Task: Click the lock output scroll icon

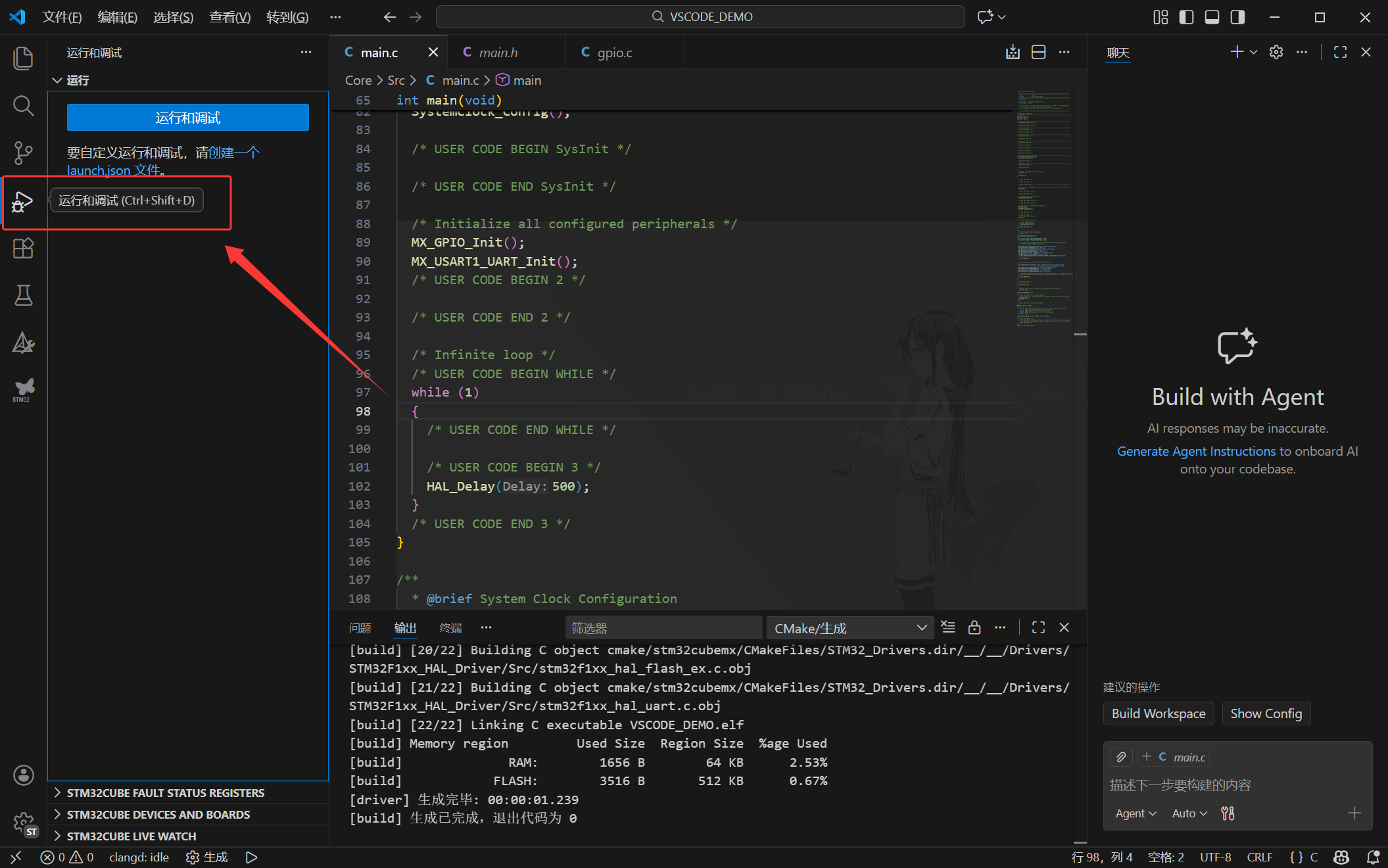Action: pos(974,627)
